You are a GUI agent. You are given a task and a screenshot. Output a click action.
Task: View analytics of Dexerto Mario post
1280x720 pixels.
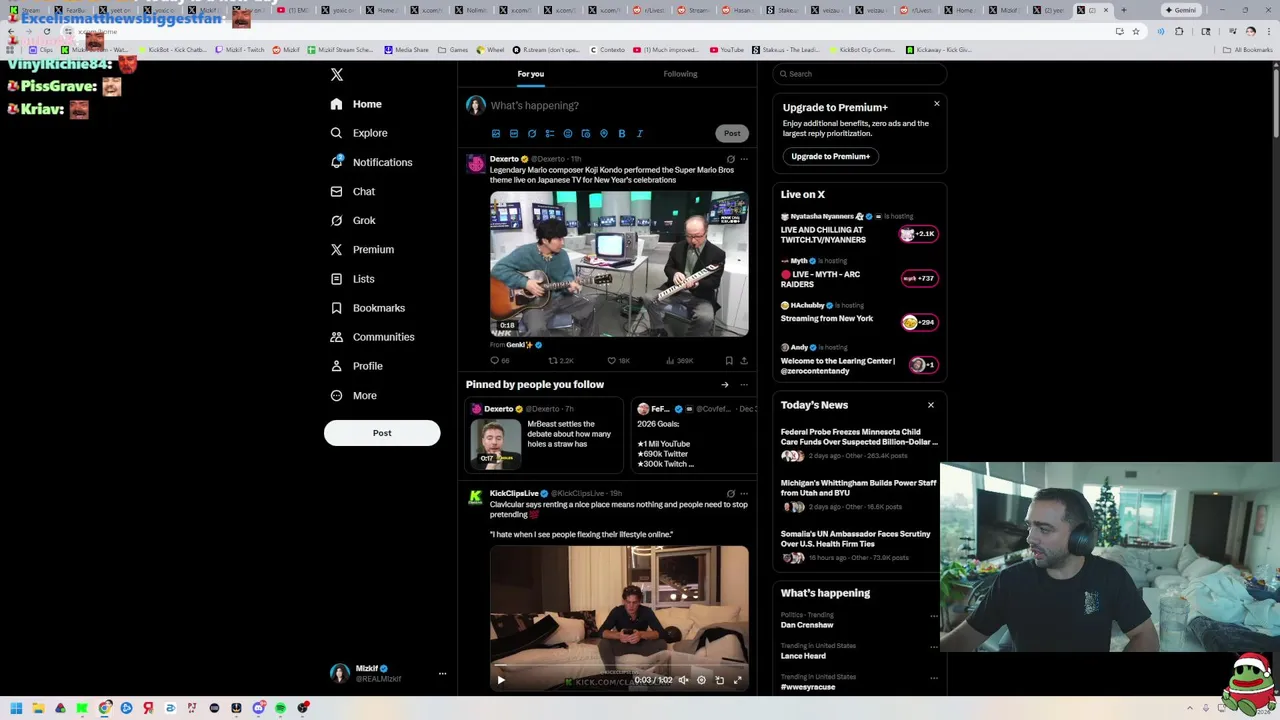(679, 361)
